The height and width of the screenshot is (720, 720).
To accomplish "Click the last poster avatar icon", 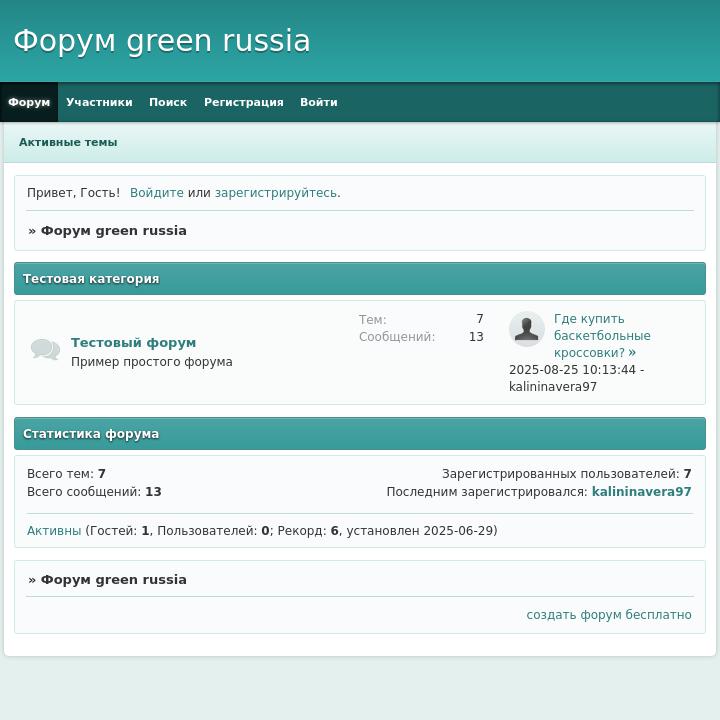I will (526, 329).
